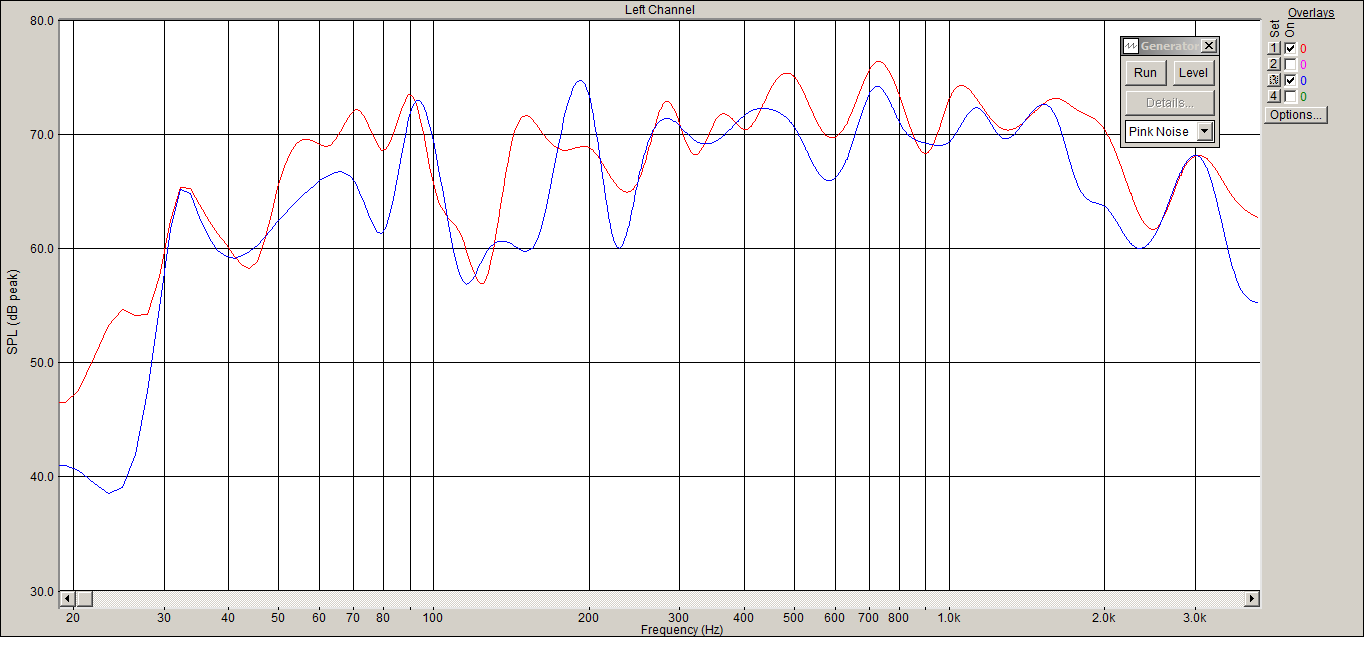Click the Left Channel chart title
The width and height of the screenshot is (1364, 652).
[659, 9]
